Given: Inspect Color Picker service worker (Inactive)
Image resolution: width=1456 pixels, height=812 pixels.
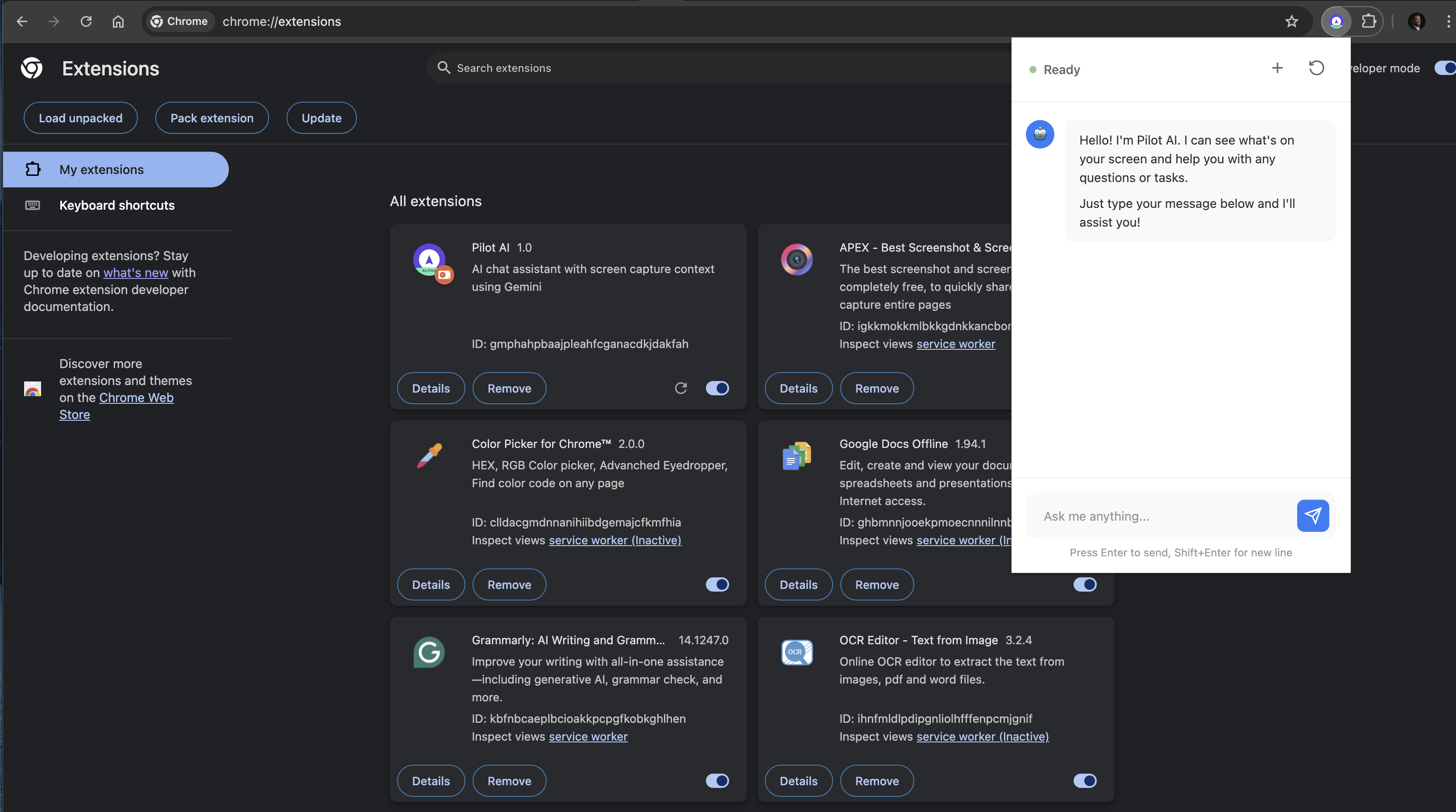Looking at the screenshot, I should [615, 540].
